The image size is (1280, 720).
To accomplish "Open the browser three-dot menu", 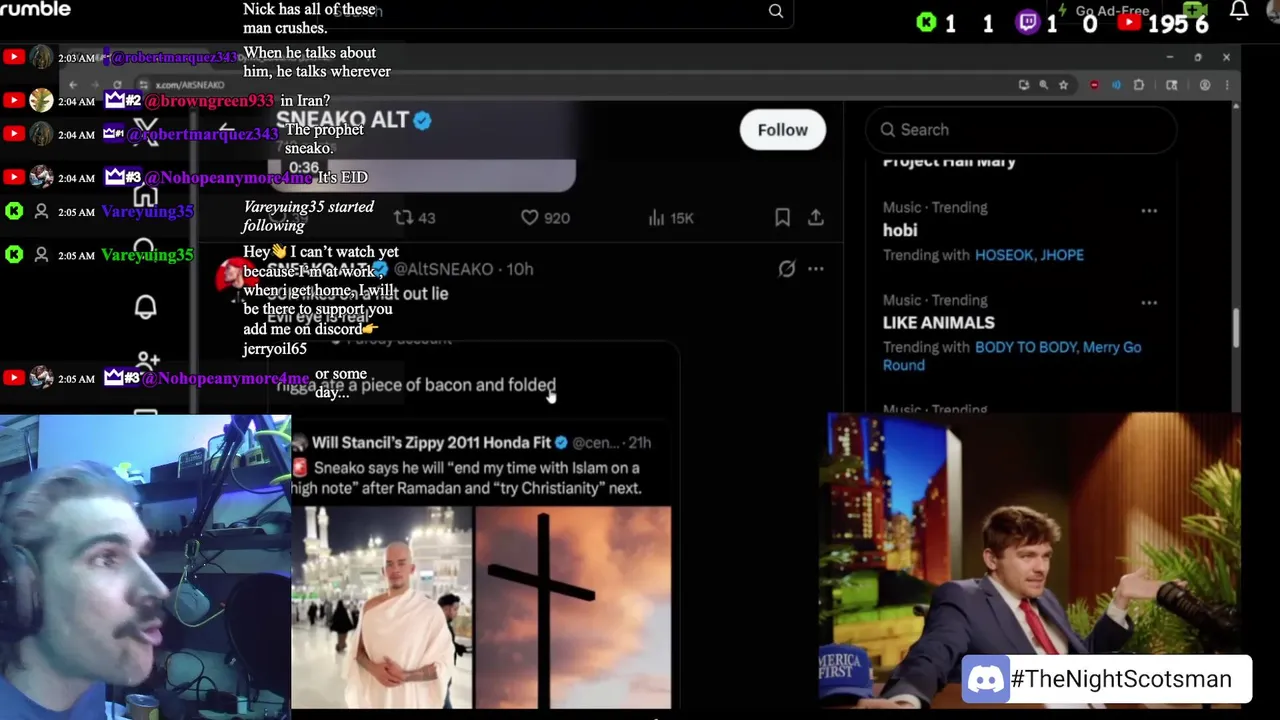I will click(x=1226, y=85).
